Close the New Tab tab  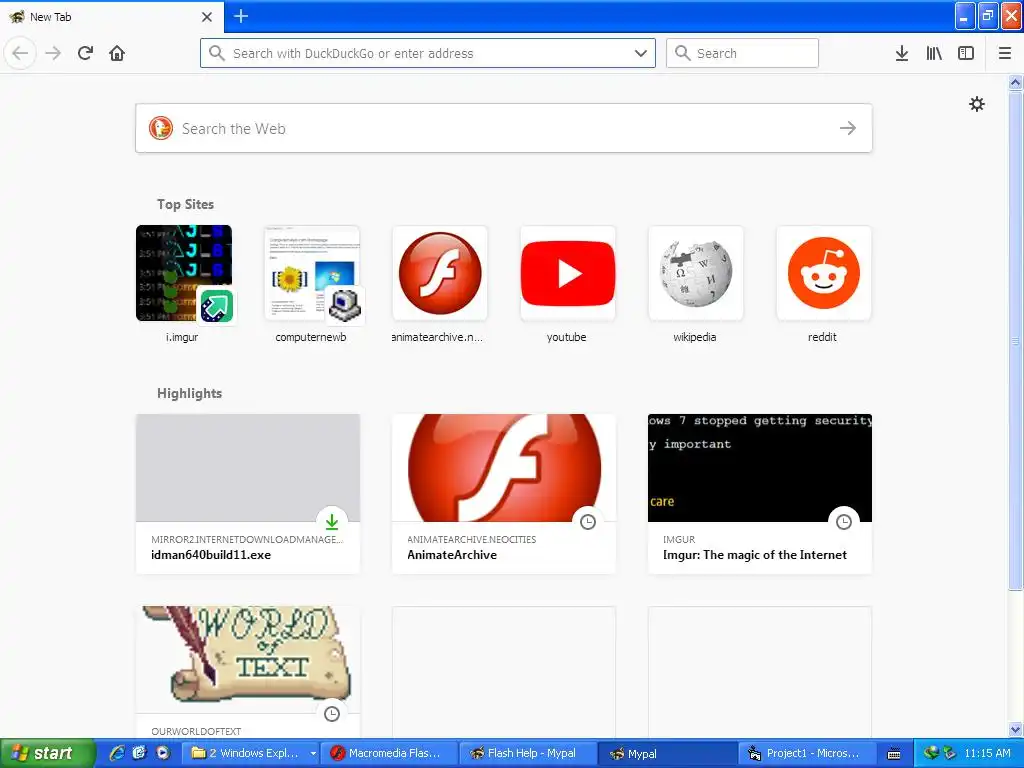point(207,17)
